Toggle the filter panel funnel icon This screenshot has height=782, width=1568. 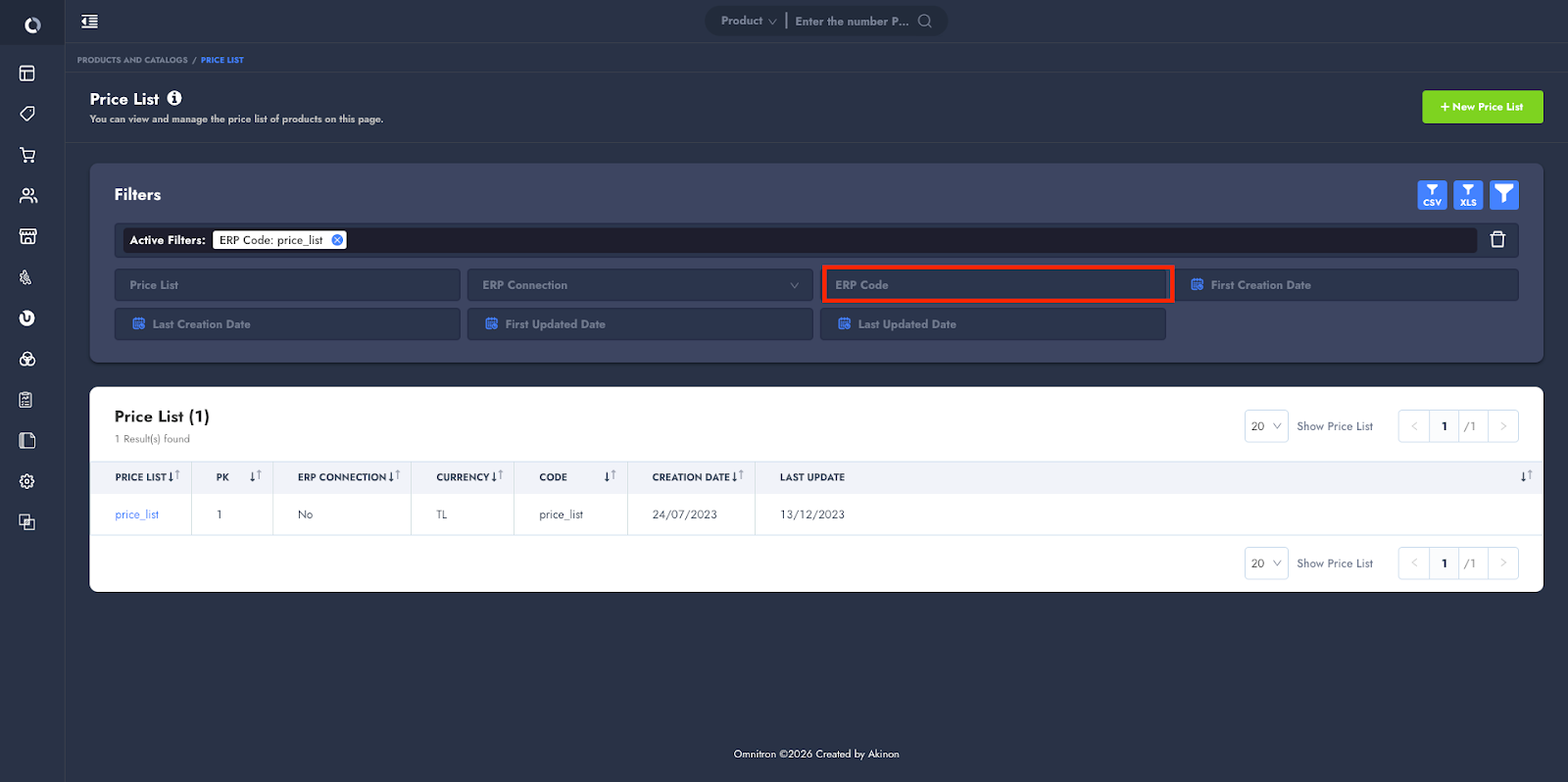(1503, 195)
